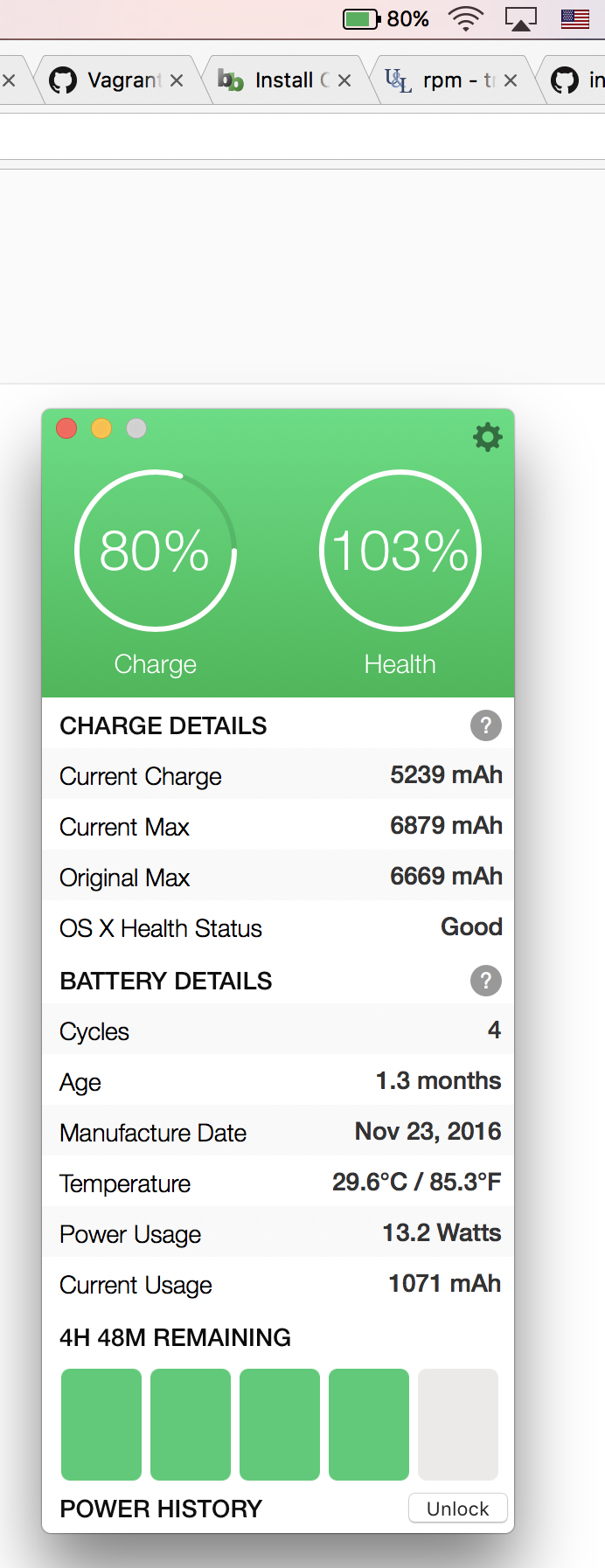Image resolution: width=605 pixels, height=1568 pixels.
Task: Open the AirPlay display menu icon
Action: click(x=520, y=18)
